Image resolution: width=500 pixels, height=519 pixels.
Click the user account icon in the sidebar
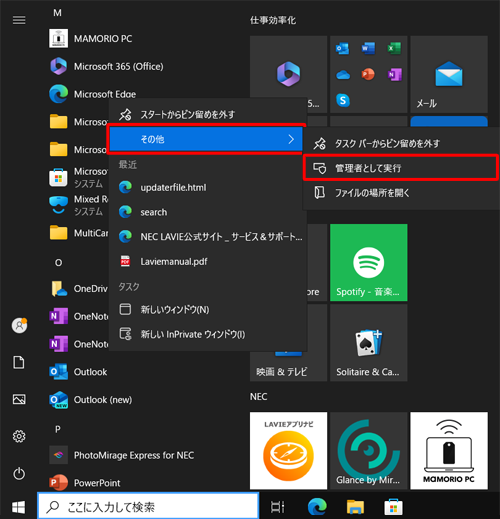(19, 325)
